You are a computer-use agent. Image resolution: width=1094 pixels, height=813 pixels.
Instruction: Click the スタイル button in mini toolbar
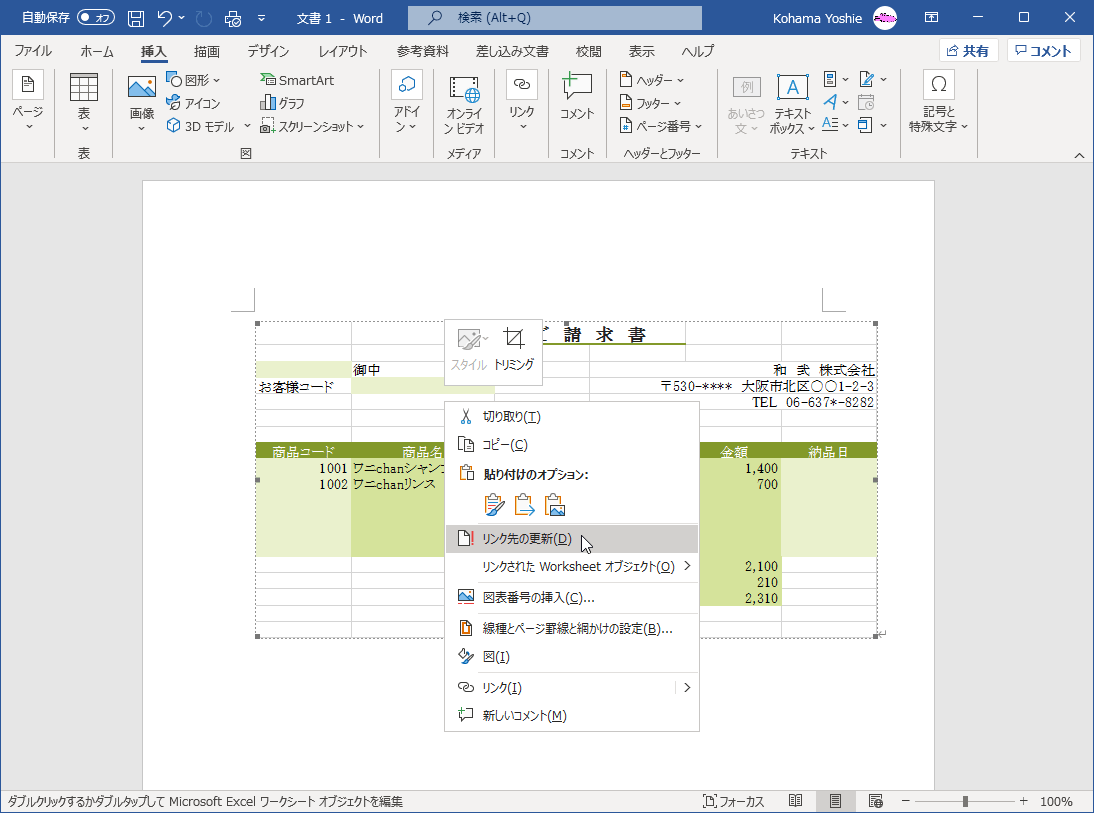click(469, 349)
